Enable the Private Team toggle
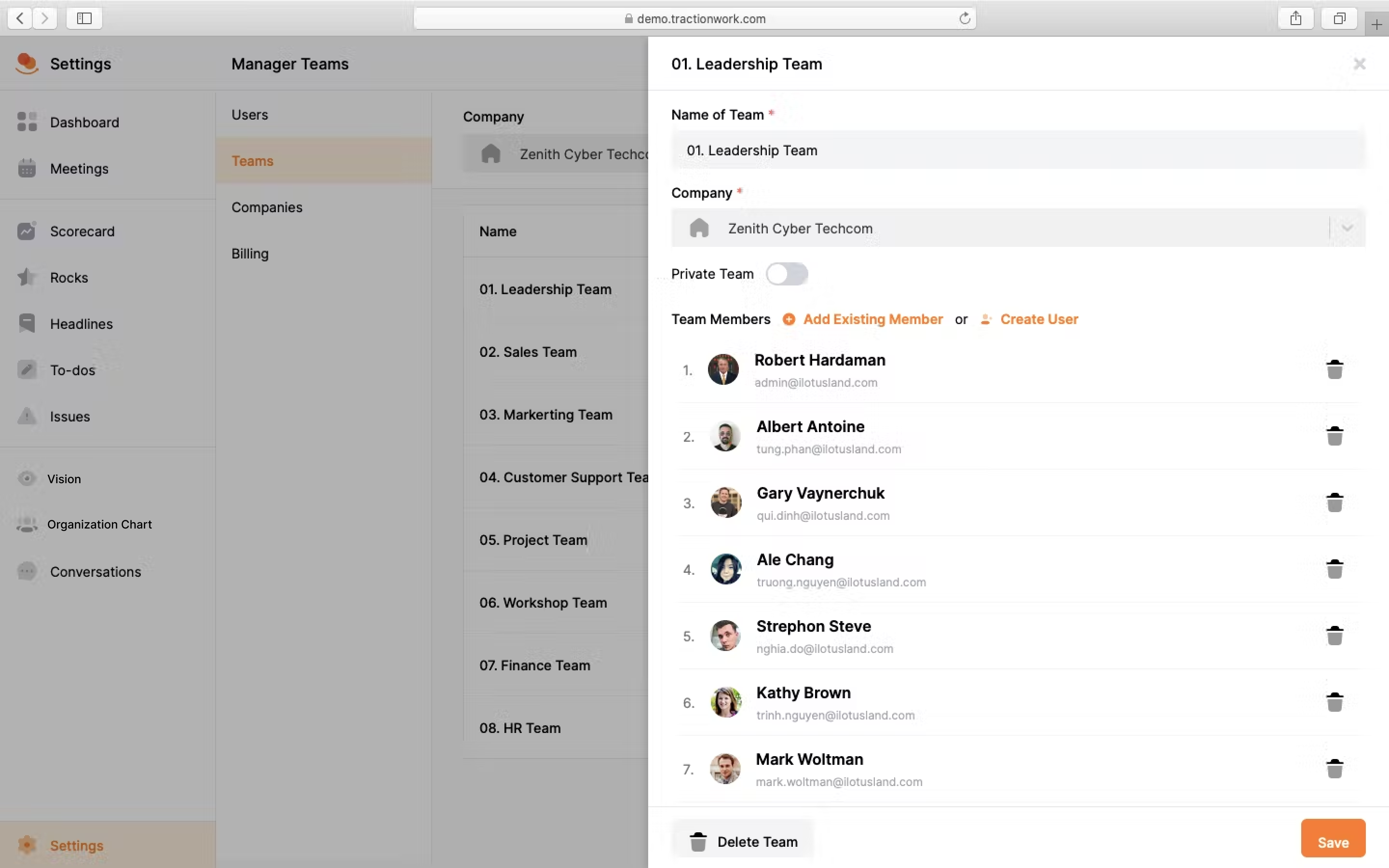Viewport: 1389px width, 868px height. click(787, 274)
